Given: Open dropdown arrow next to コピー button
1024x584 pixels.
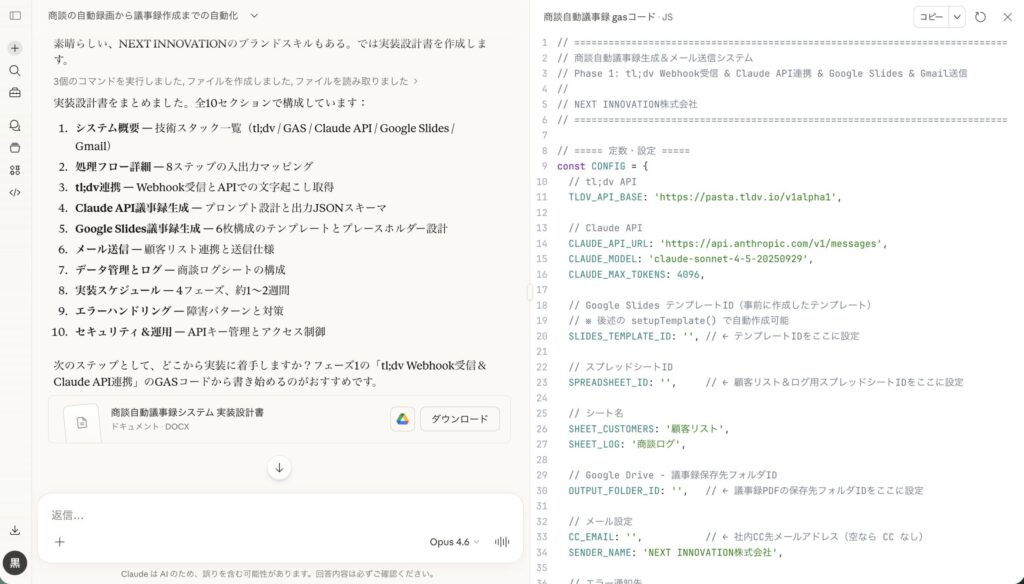Looking at the screenshot, I should click(x=957, y=17).
